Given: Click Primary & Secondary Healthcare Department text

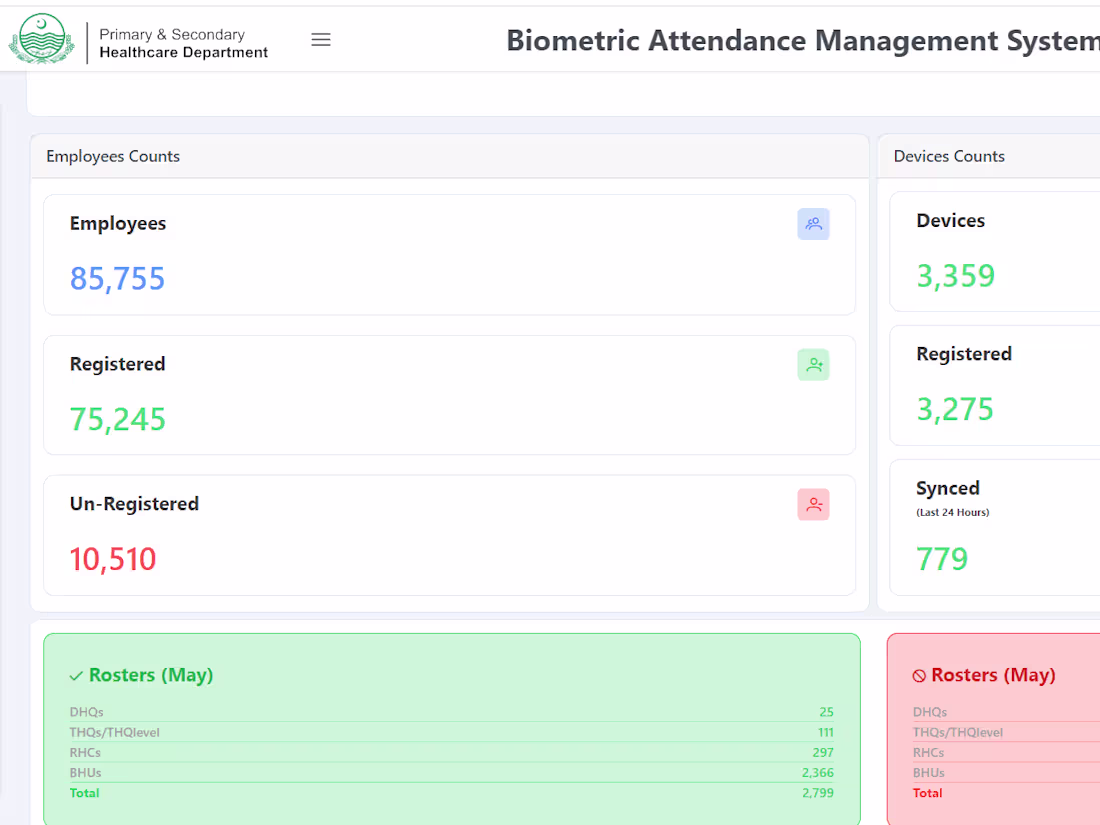Looking at the screenshot, I should pos(183,43).
